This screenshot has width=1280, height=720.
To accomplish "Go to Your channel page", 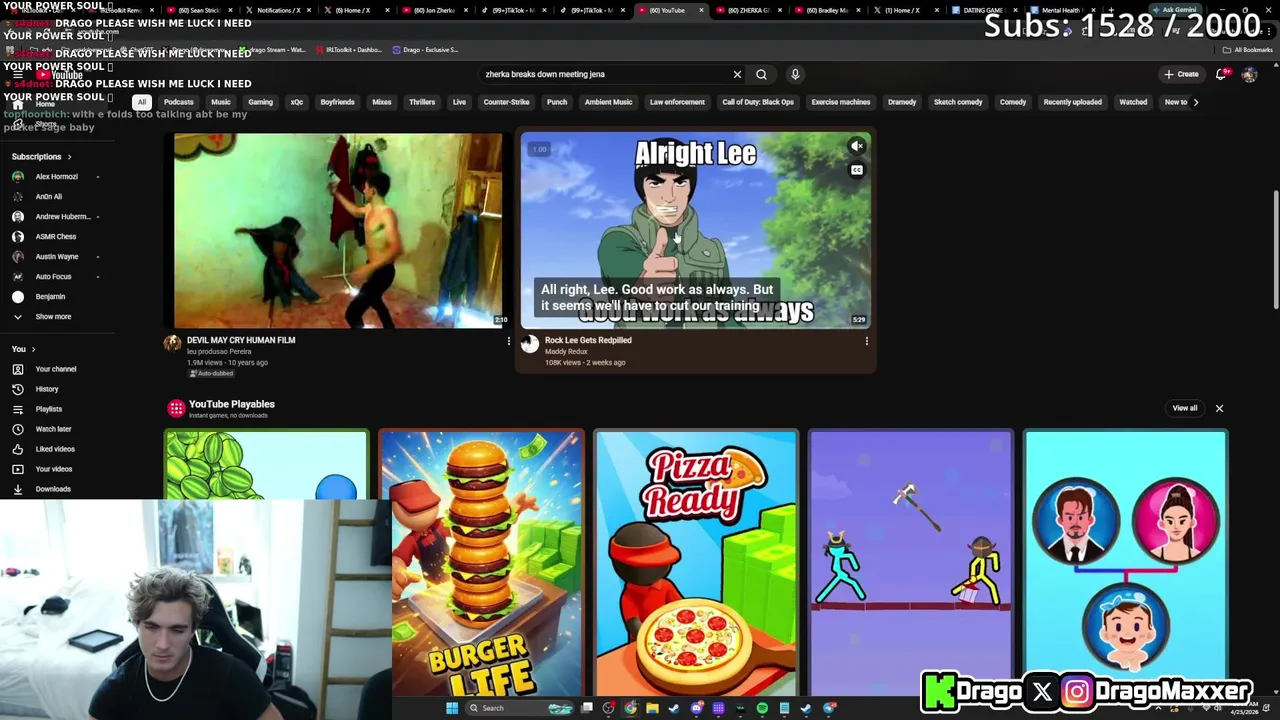I will click(x=55, y=369).
